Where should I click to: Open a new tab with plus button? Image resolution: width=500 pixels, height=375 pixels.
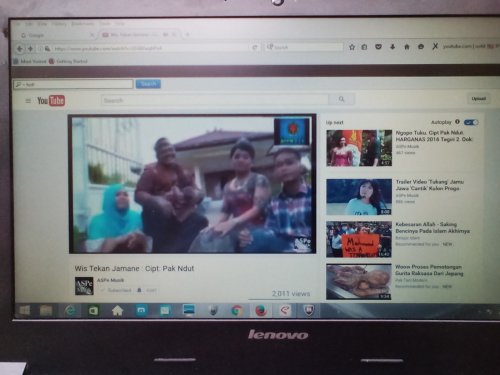188,34
